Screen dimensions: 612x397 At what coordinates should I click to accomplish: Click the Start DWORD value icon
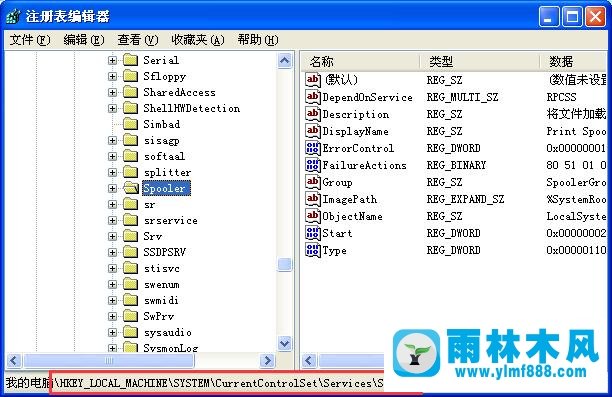[x=313, y=233]
